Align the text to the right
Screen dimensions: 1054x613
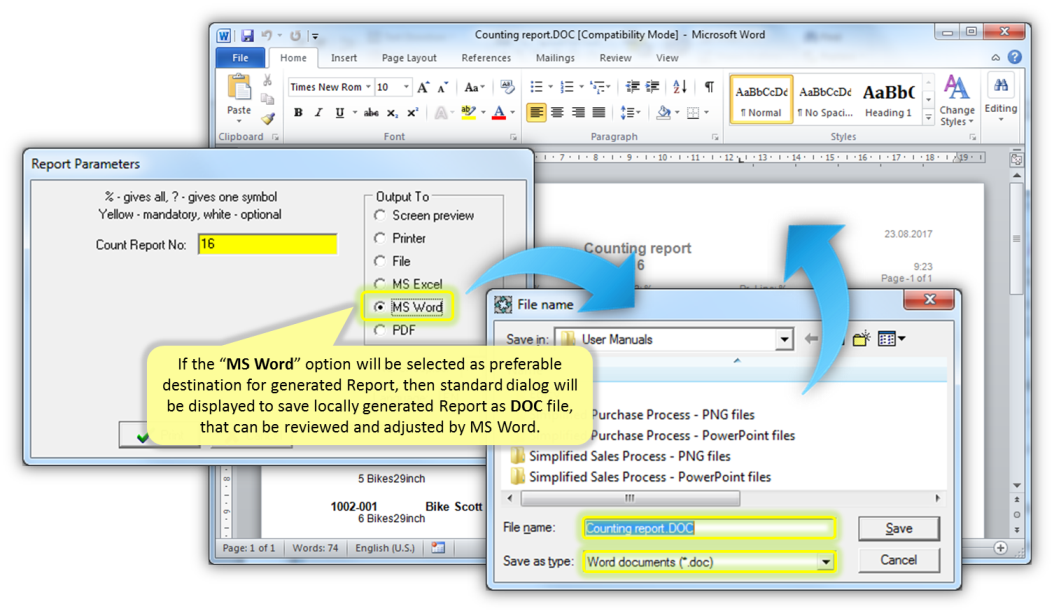click(577, 112)
